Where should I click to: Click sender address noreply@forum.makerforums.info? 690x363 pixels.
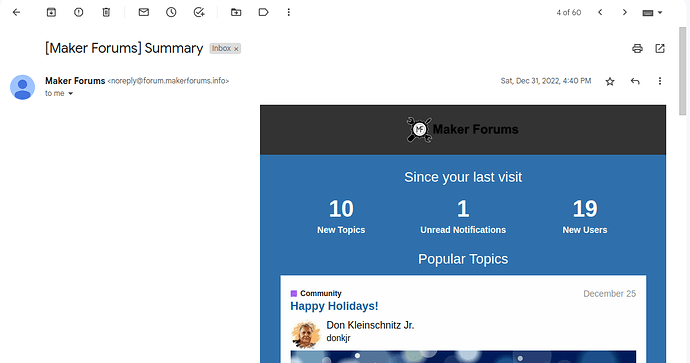pyautogui.click(x=168, y=81)
